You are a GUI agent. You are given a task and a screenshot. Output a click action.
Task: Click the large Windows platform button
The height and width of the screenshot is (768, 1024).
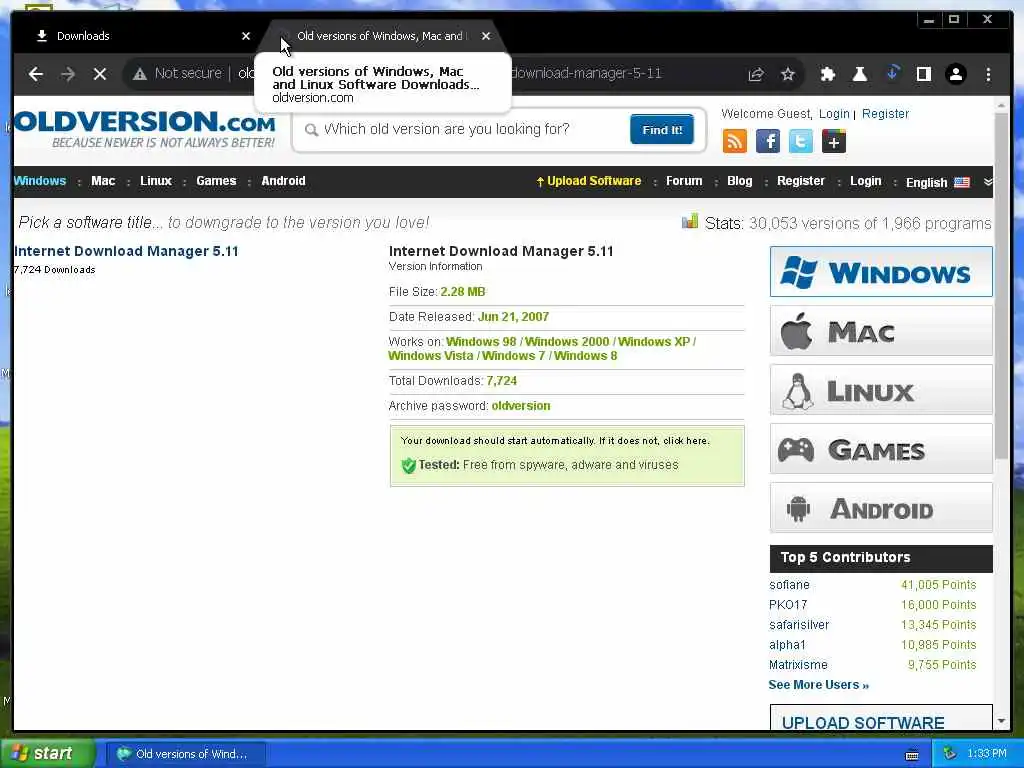tap(881, 272)
